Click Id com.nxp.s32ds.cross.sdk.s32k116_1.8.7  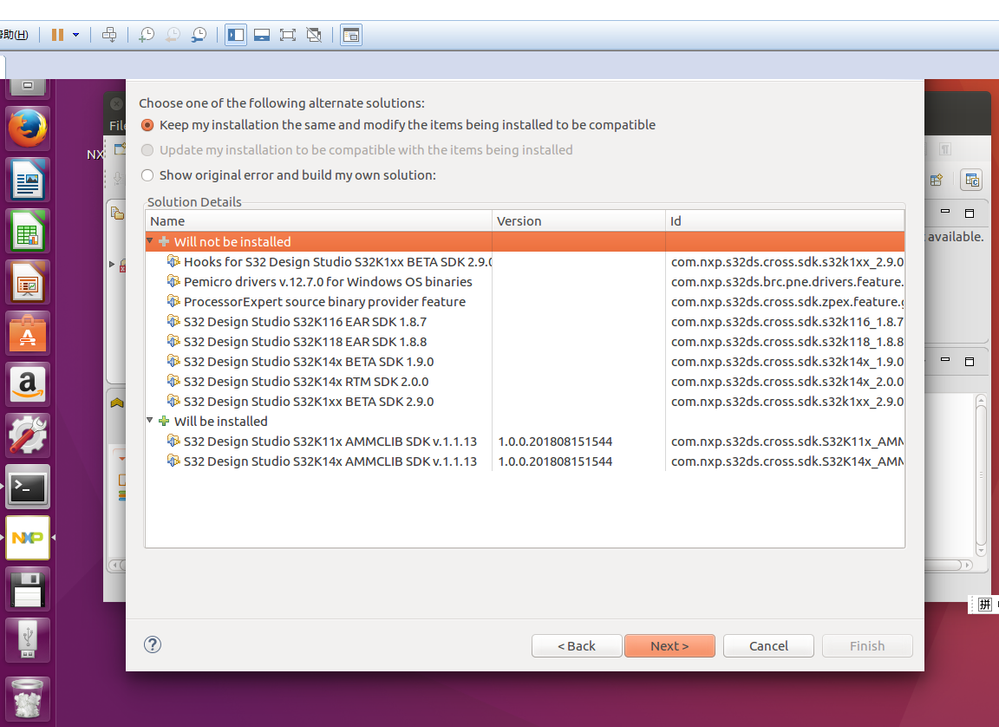point(787,322)
